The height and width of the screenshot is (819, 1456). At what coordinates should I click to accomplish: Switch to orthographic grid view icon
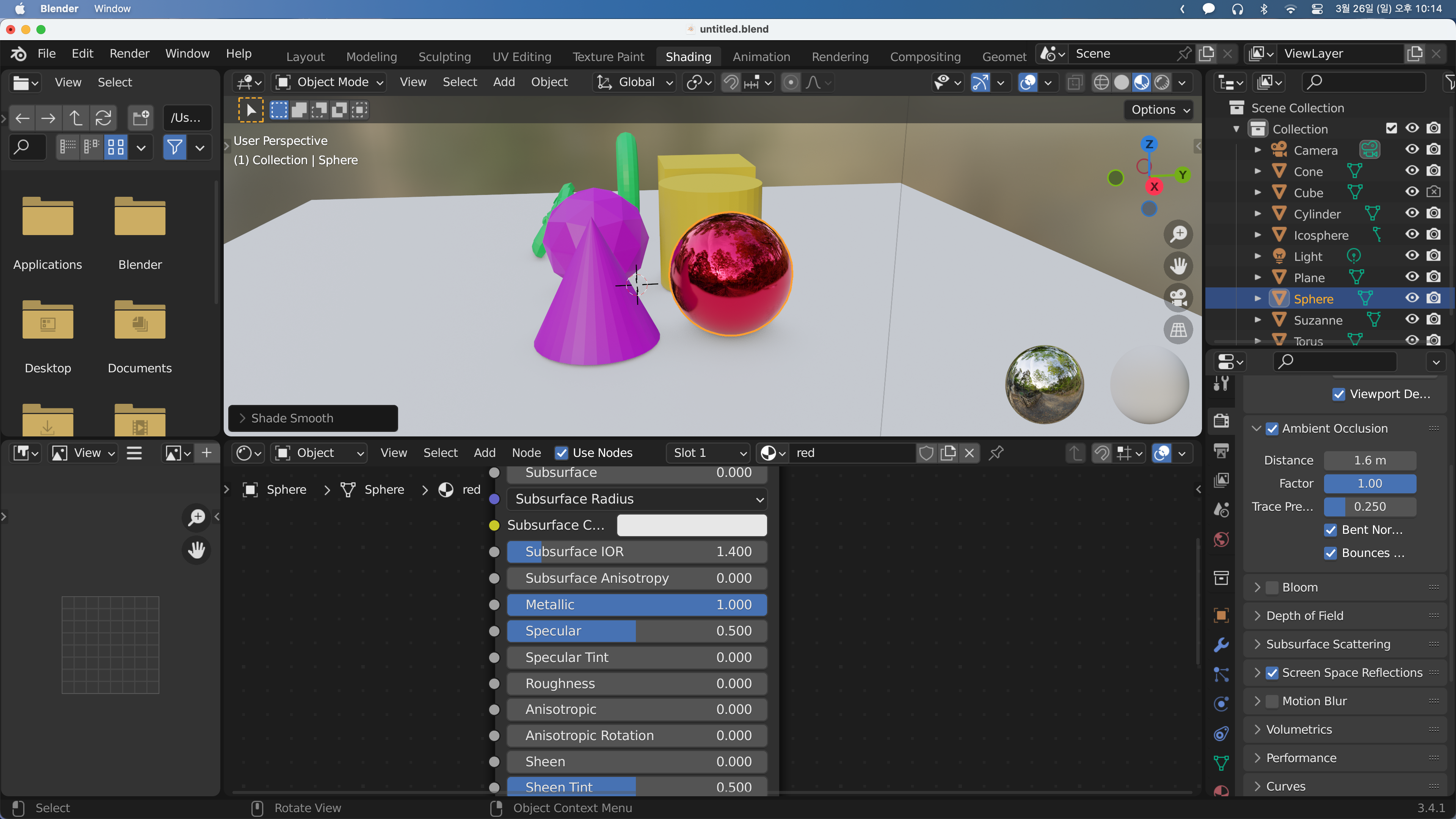coord(1178,329)
